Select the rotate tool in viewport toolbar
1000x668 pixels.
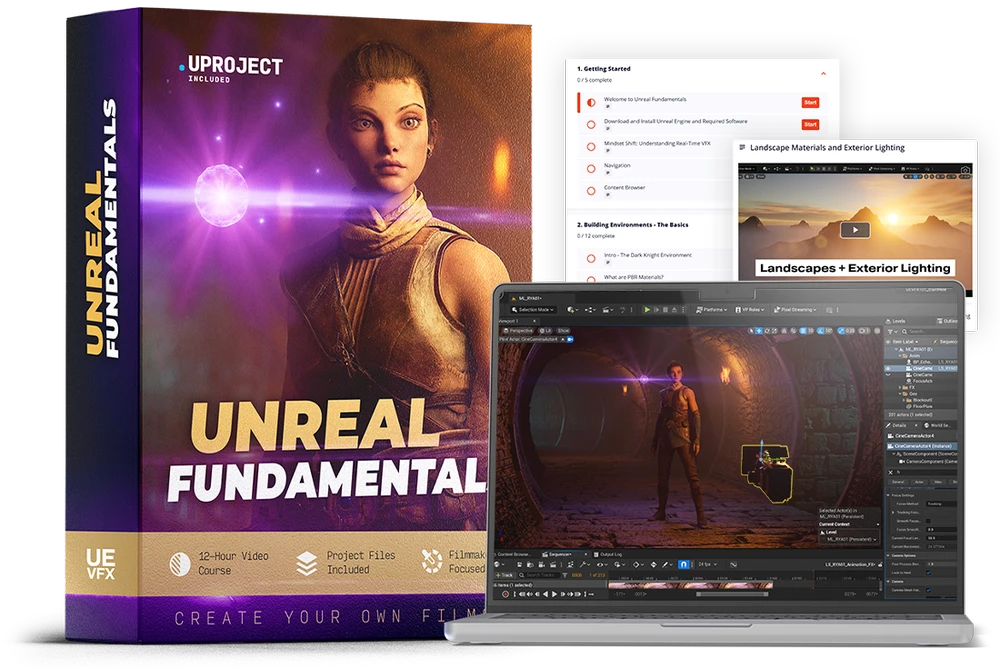click(767, 330)
